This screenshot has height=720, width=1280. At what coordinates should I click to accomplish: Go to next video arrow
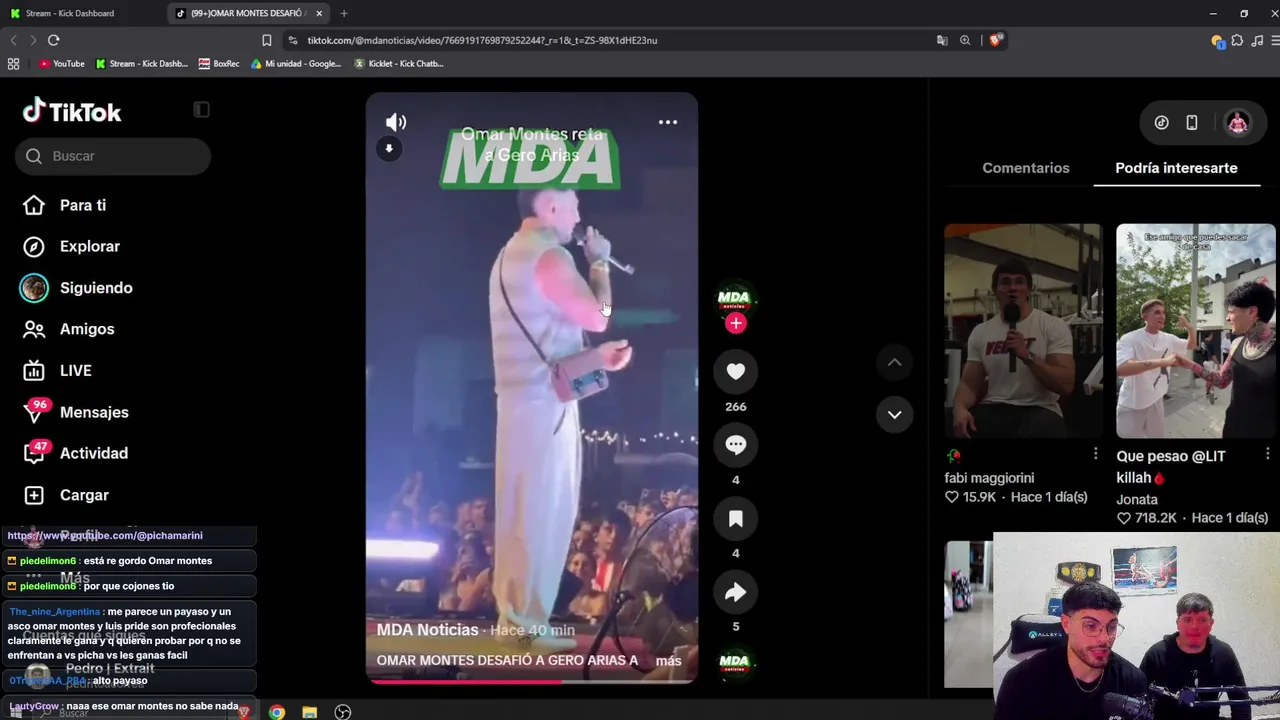[x=894, y=414]
